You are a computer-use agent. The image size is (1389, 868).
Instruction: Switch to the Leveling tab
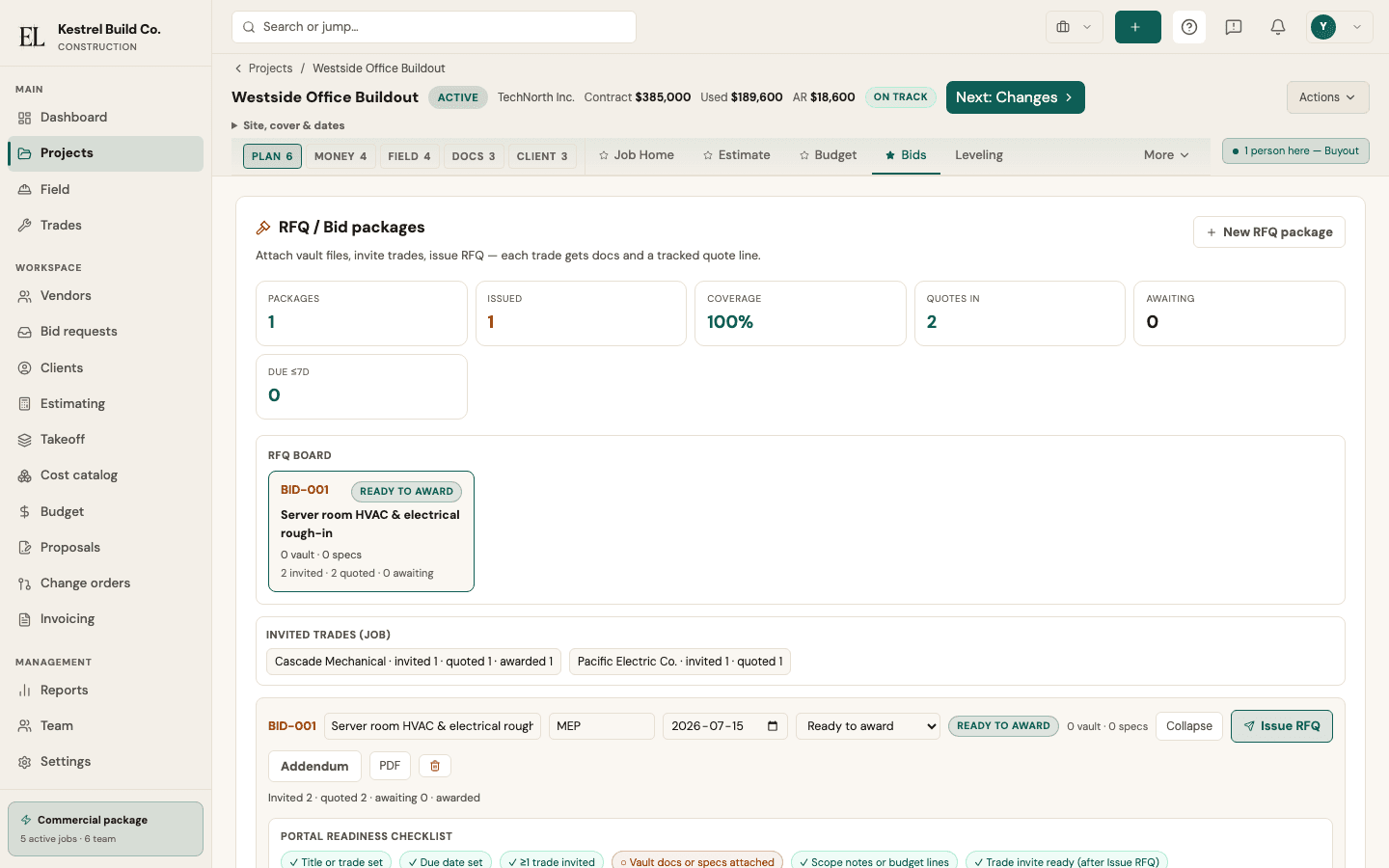click(979, 155)
